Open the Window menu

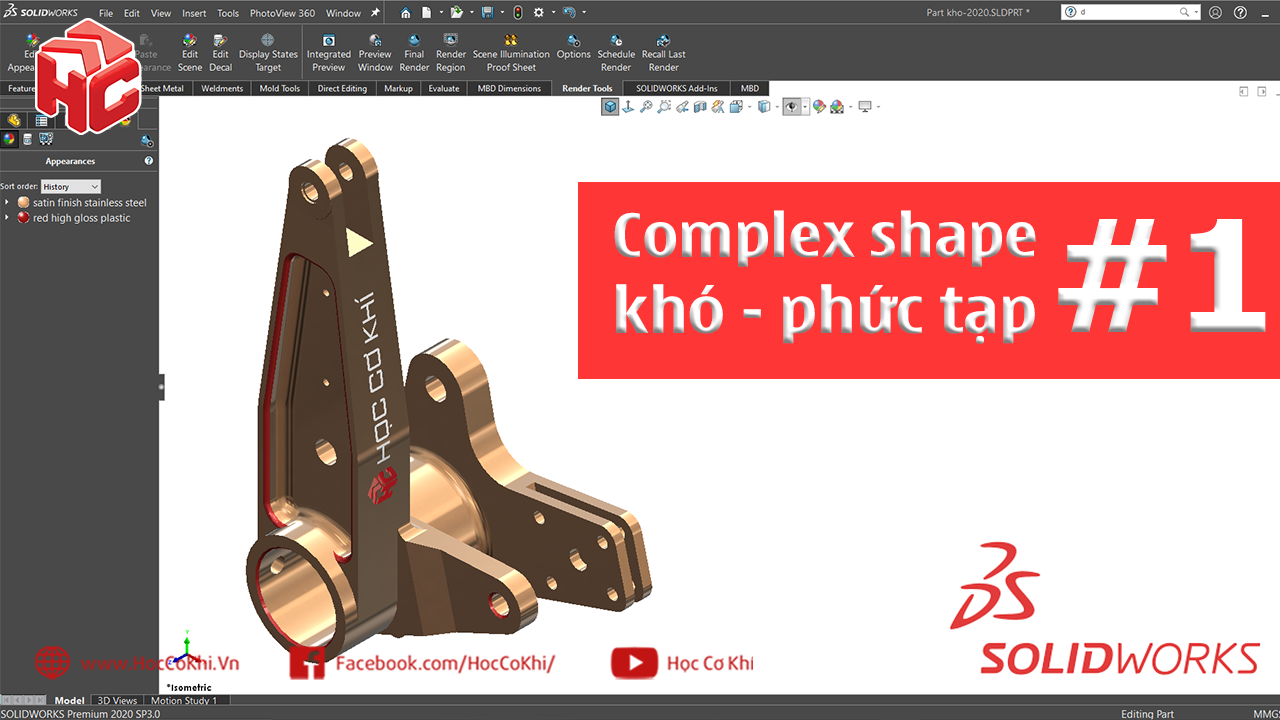343,13
